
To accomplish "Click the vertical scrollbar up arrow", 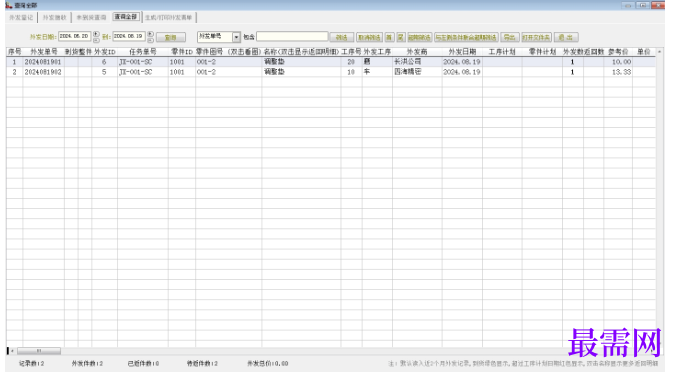I will (659, 52).
